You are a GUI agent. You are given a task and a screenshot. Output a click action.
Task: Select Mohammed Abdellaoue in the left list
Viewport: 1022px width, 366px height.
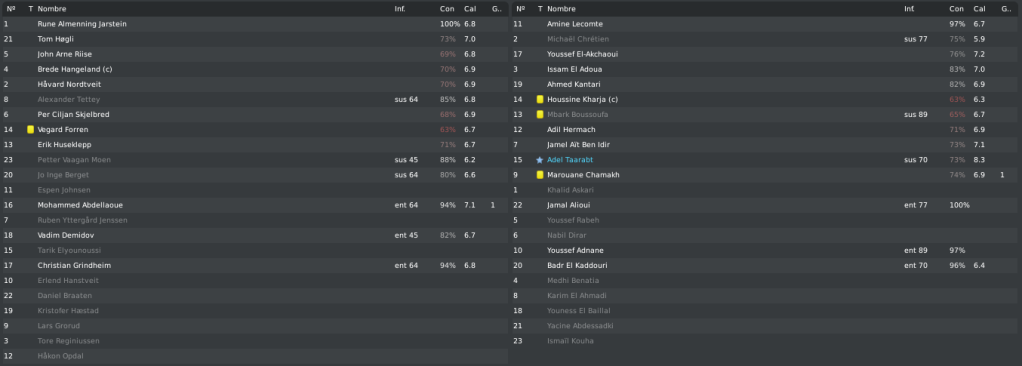pyautogui.click(x=80, y=205)
